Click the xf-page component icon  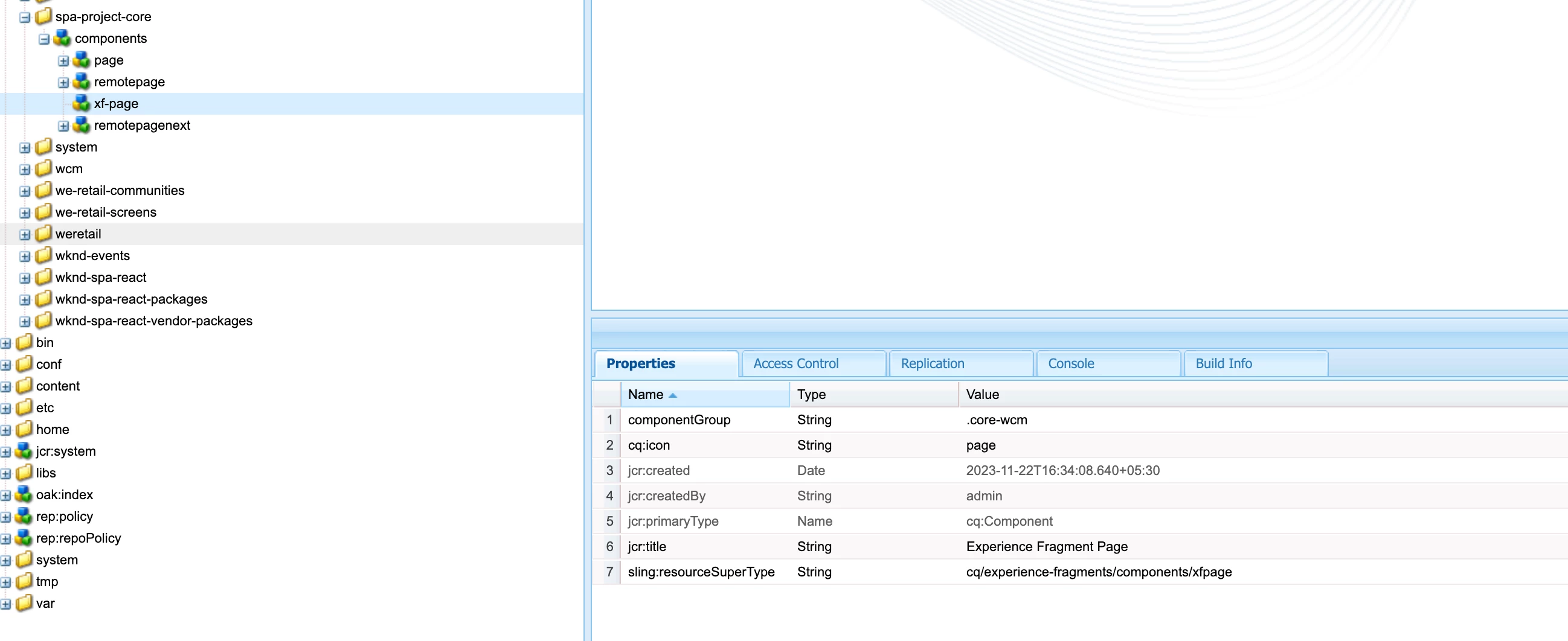coord(82,103)
